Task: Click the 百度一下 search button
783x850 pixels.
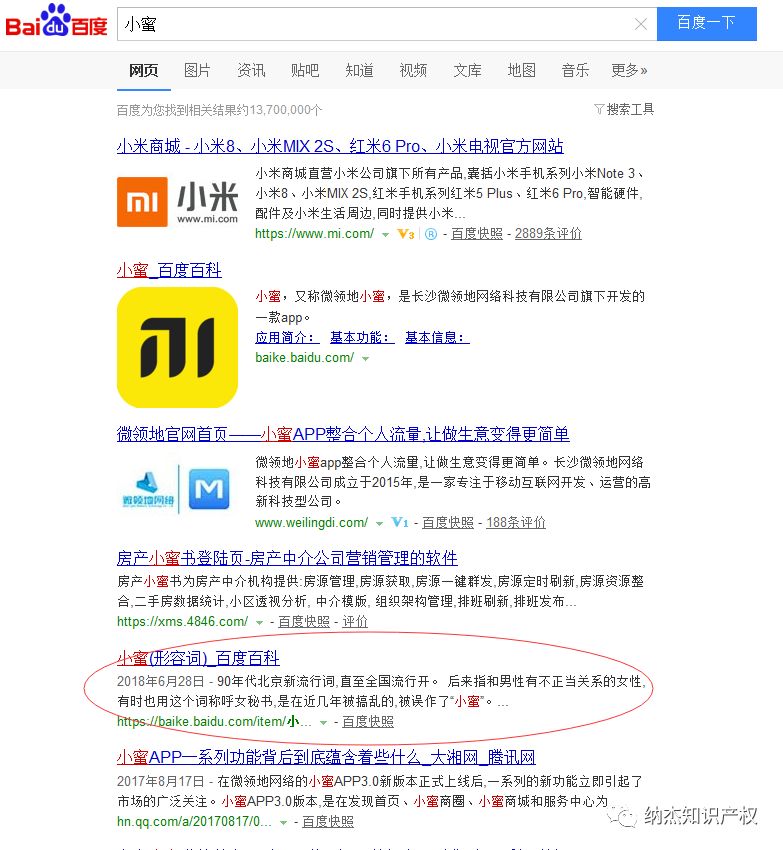Action: (x=706, y=24)
